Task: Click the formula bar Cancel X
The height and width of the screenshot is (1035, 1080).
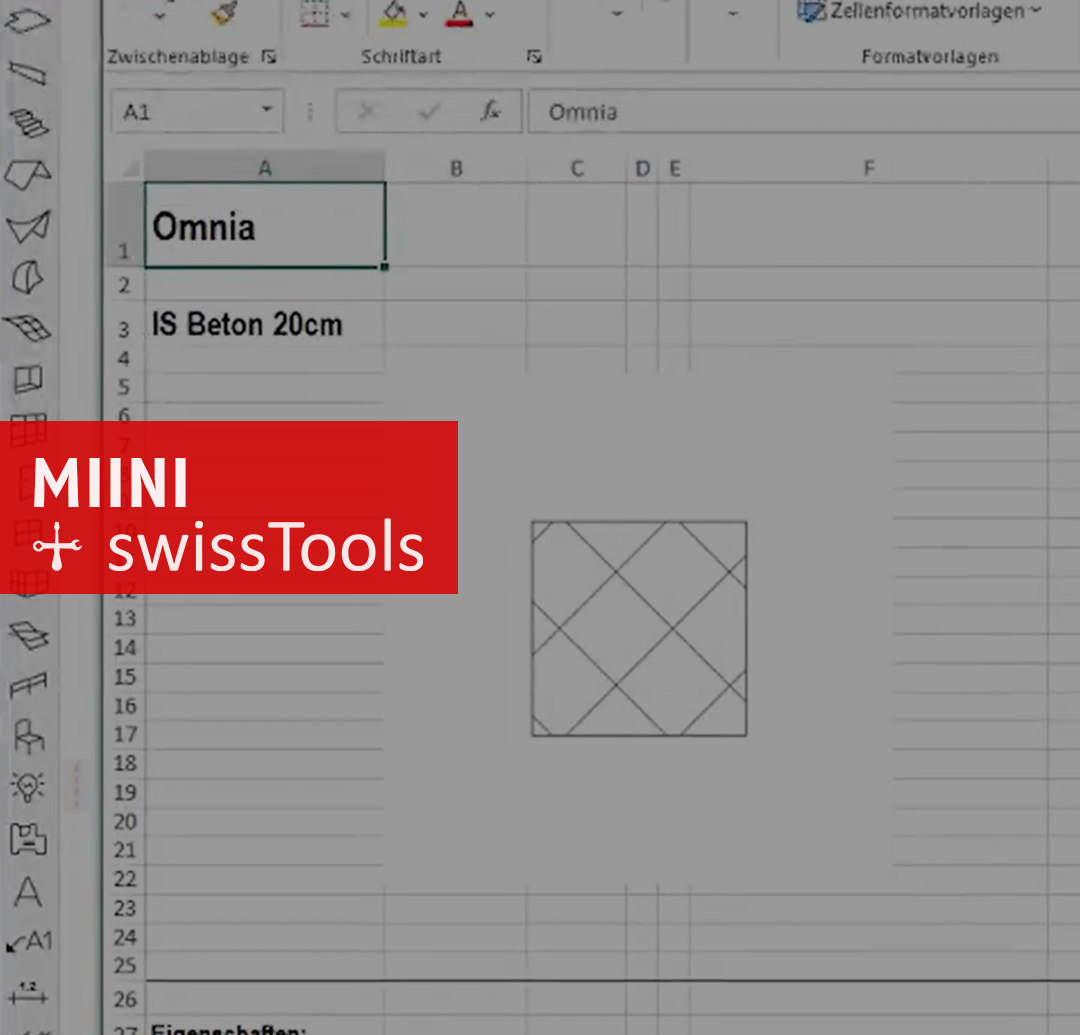Action: point(367,111)
